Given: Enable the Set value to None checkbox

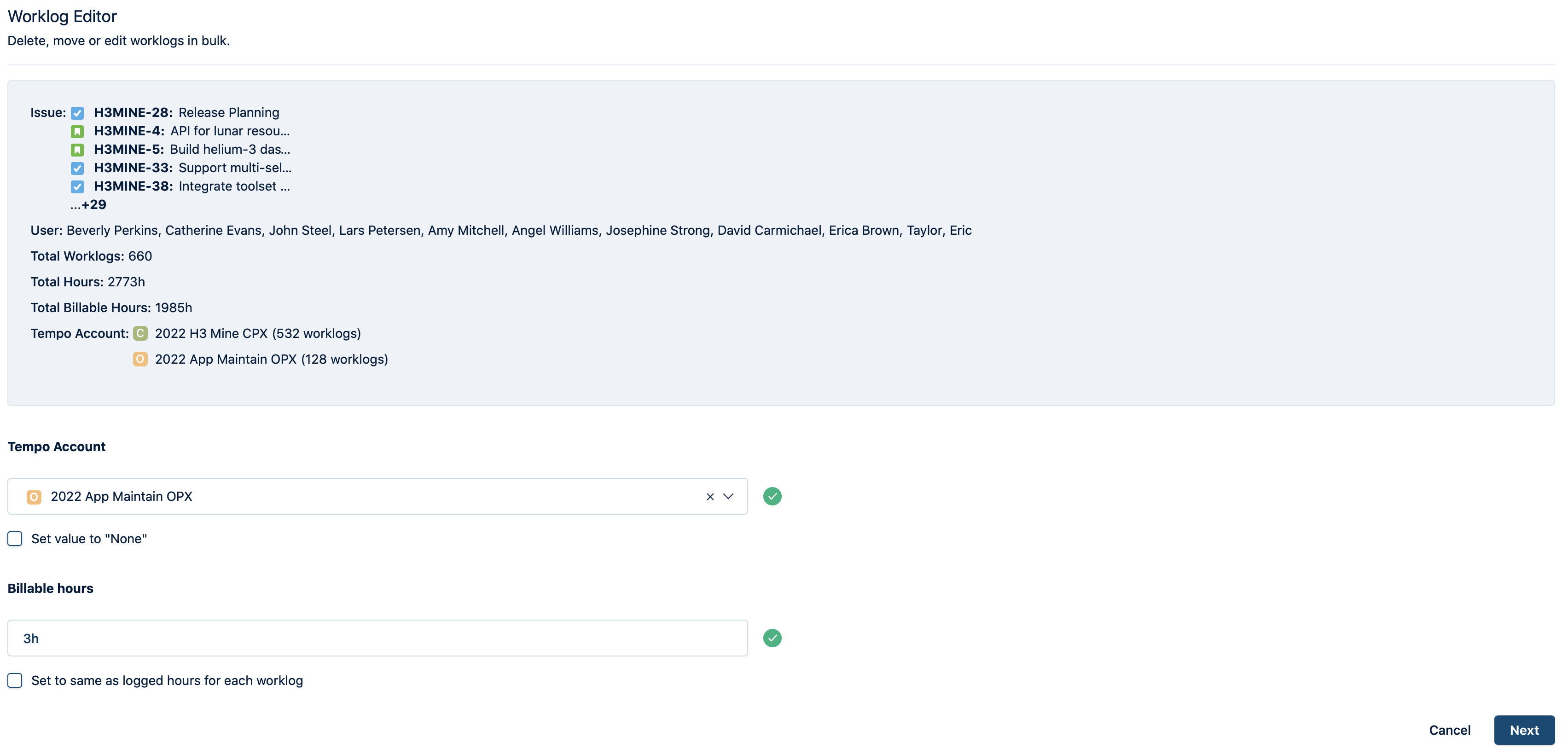Looking at the screenshot, I should tap(15, 538).
